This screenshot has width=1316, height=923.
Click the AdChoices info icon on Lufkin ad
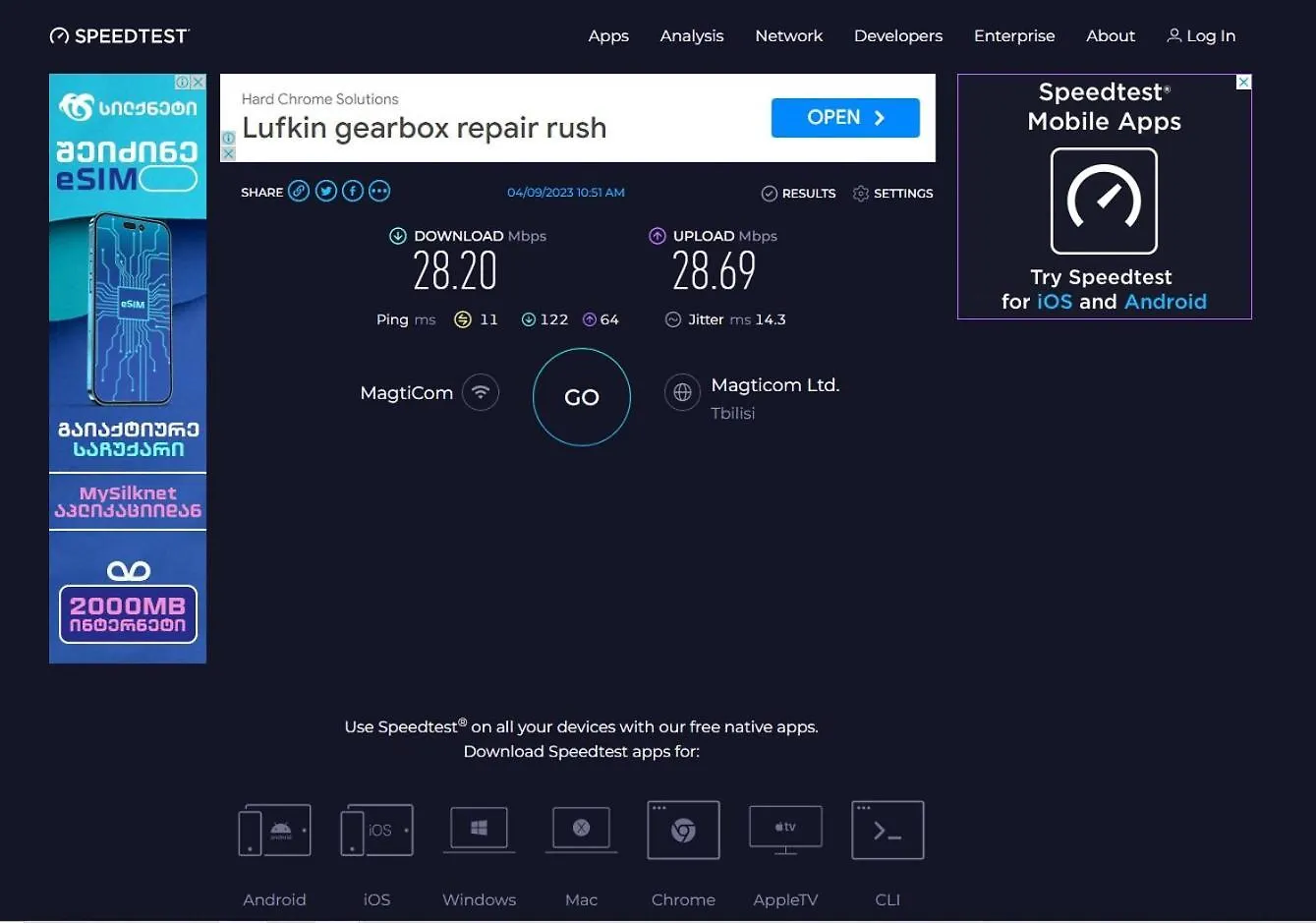point(228,139)
